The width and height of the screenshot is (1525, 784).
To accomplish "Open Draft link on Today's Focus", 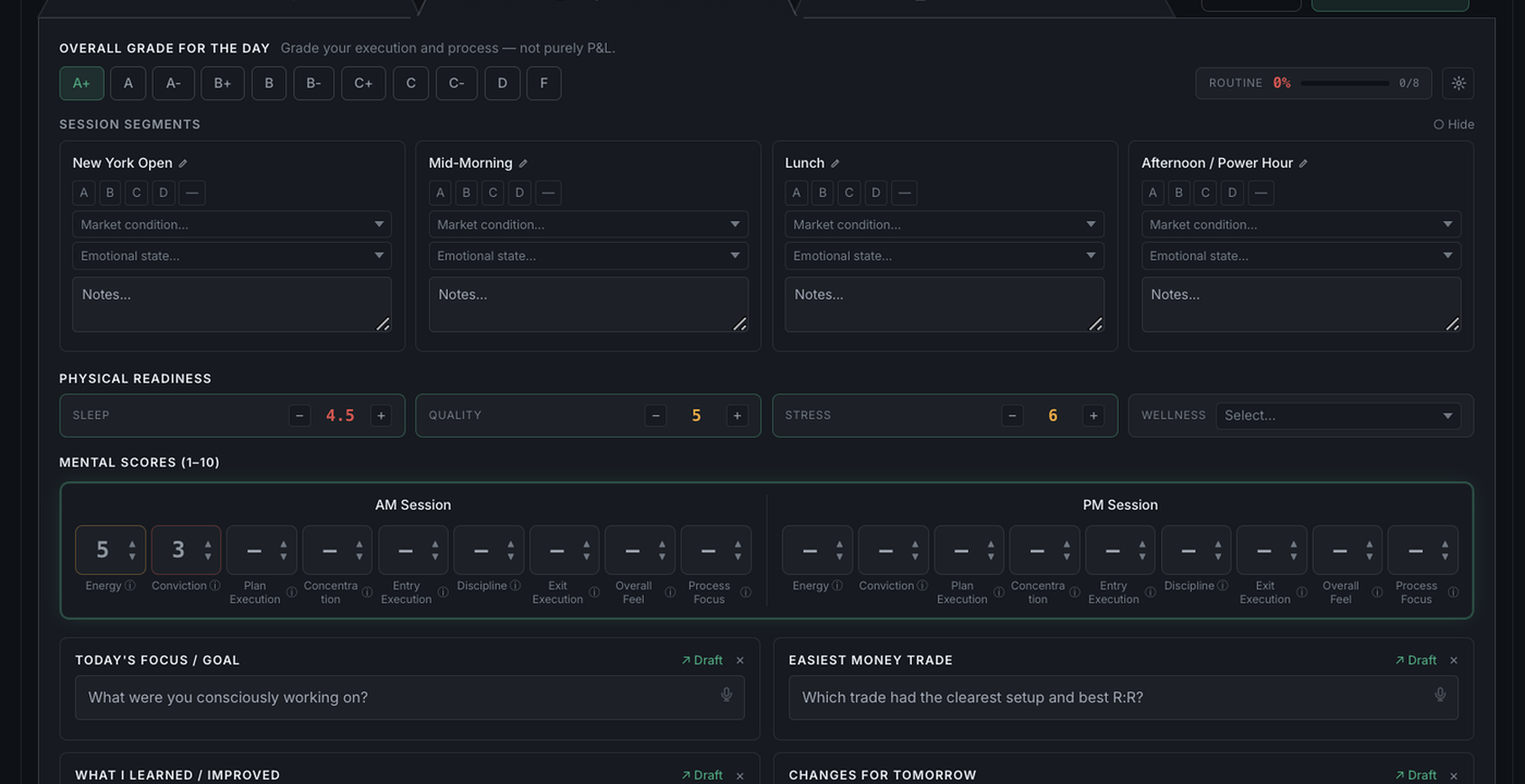I will coord(702,660).
